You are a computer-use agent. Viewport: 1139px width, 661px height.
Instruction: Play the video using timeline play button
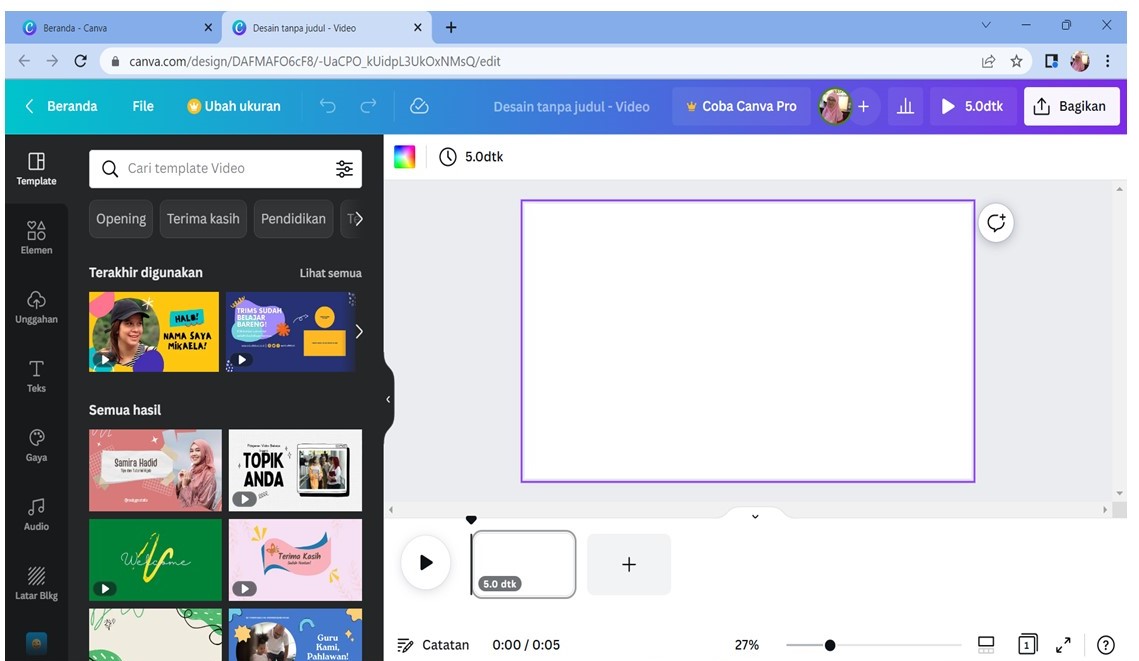pyautogui.click(x=426, y=563)
